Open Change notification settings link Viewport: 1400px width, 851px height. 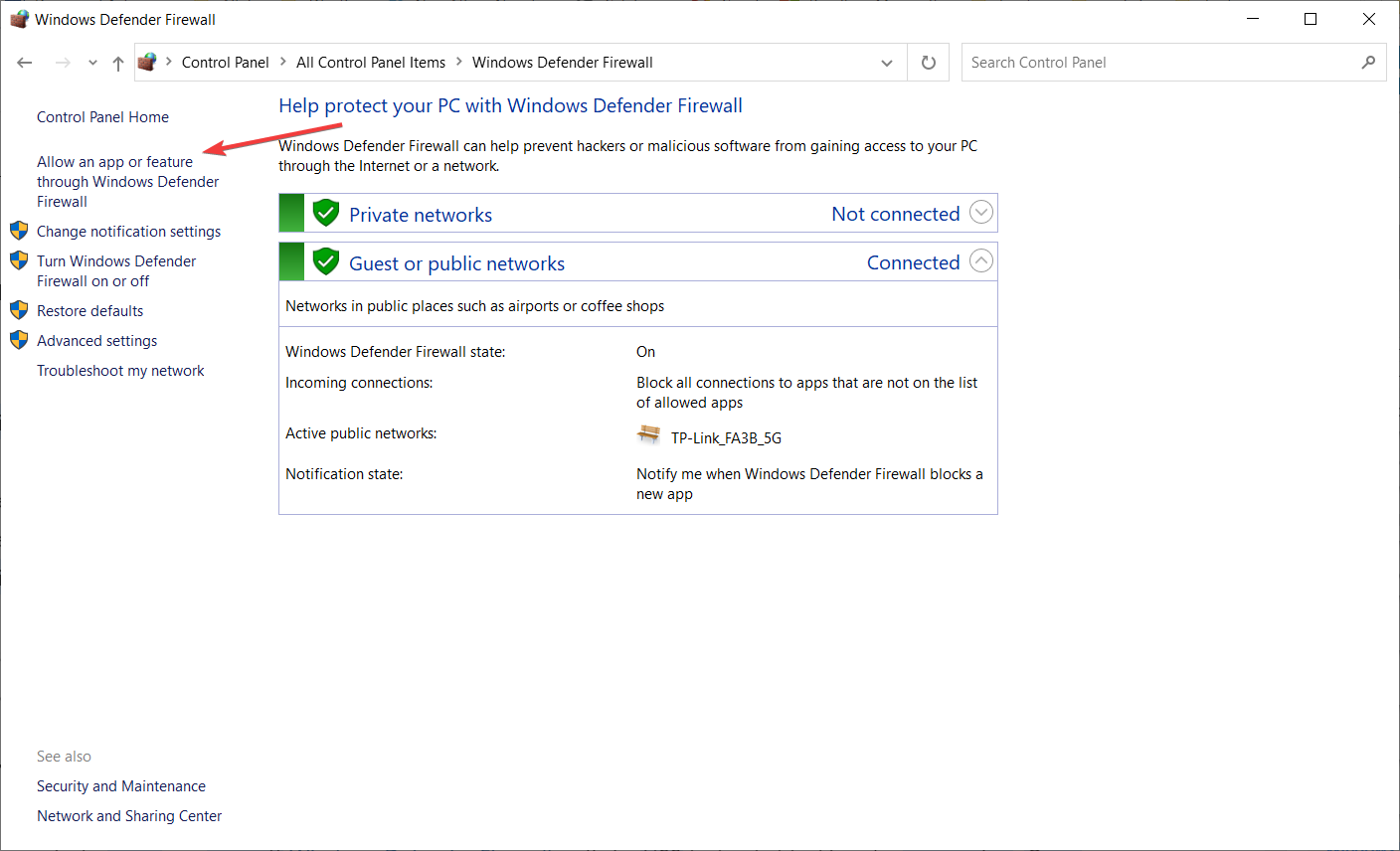[129, 232]
